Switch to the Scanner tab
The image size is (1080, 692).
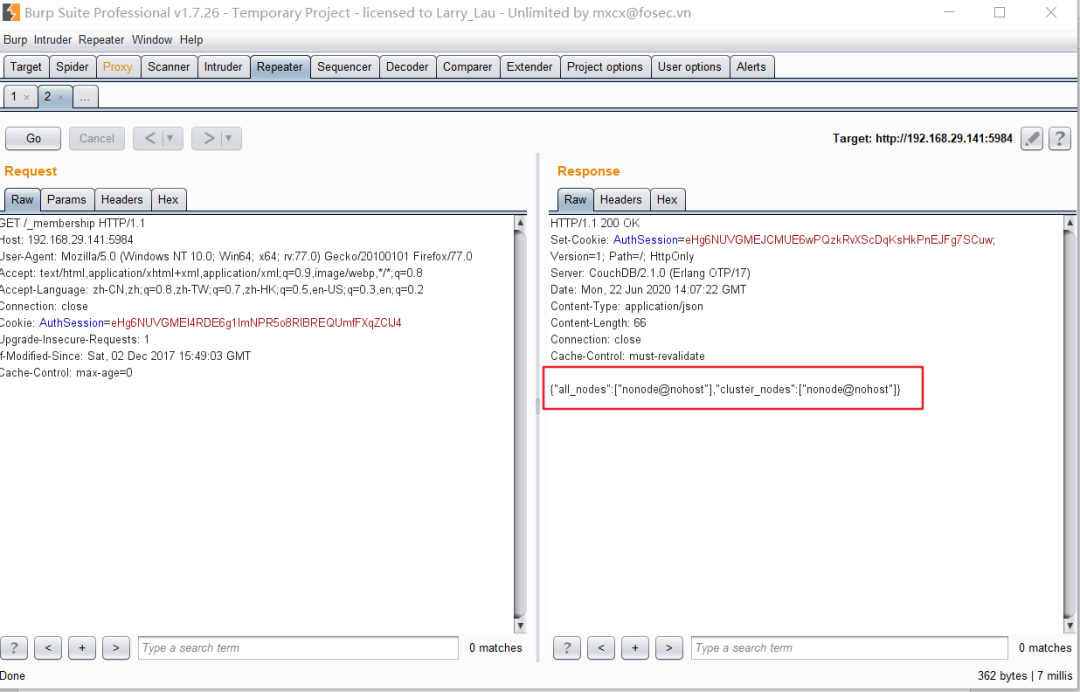point(169,67)
